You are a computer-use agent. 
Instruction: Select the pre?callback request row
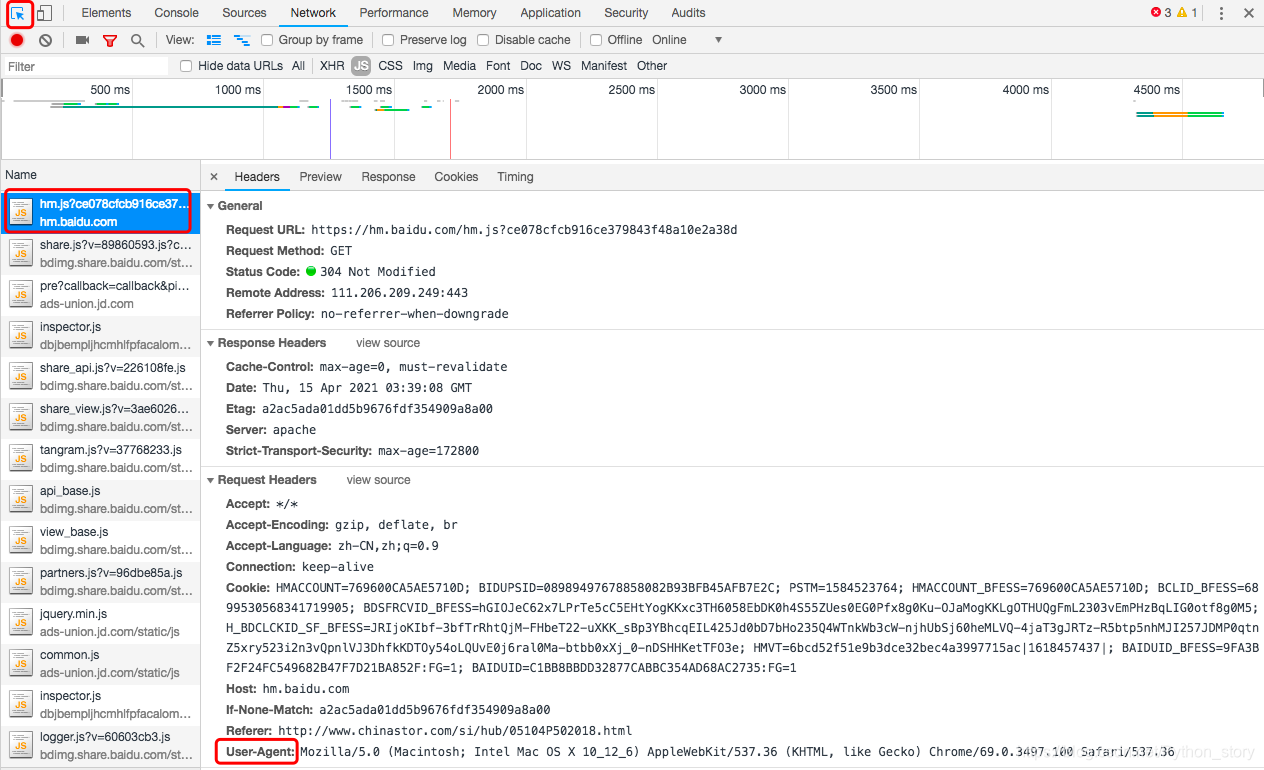pyautogui.click(x=100, y=294)
